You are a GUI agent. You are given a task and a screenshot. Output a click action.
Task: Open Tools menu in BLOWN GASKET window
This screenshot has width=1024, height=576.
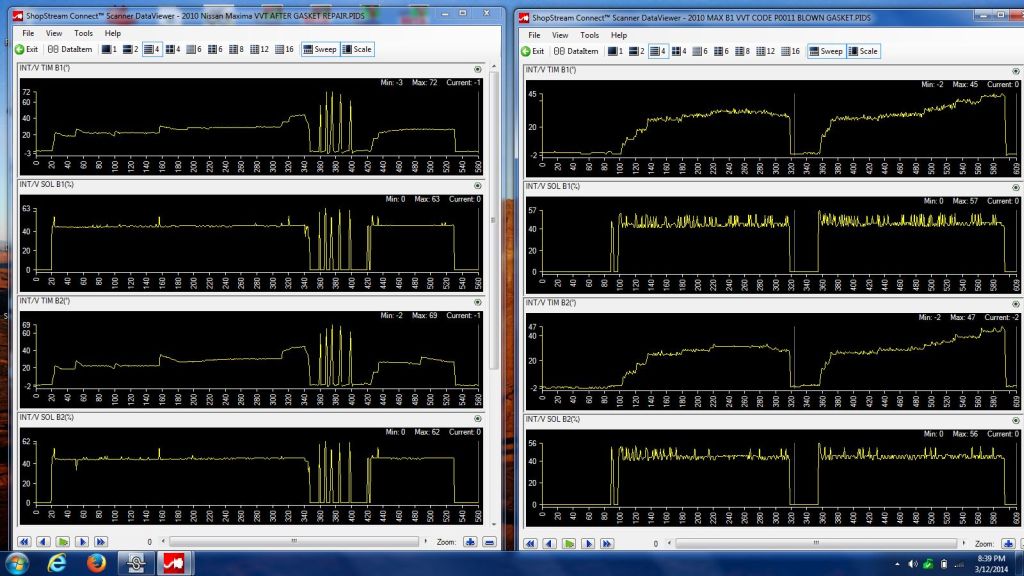click(589, 35)
